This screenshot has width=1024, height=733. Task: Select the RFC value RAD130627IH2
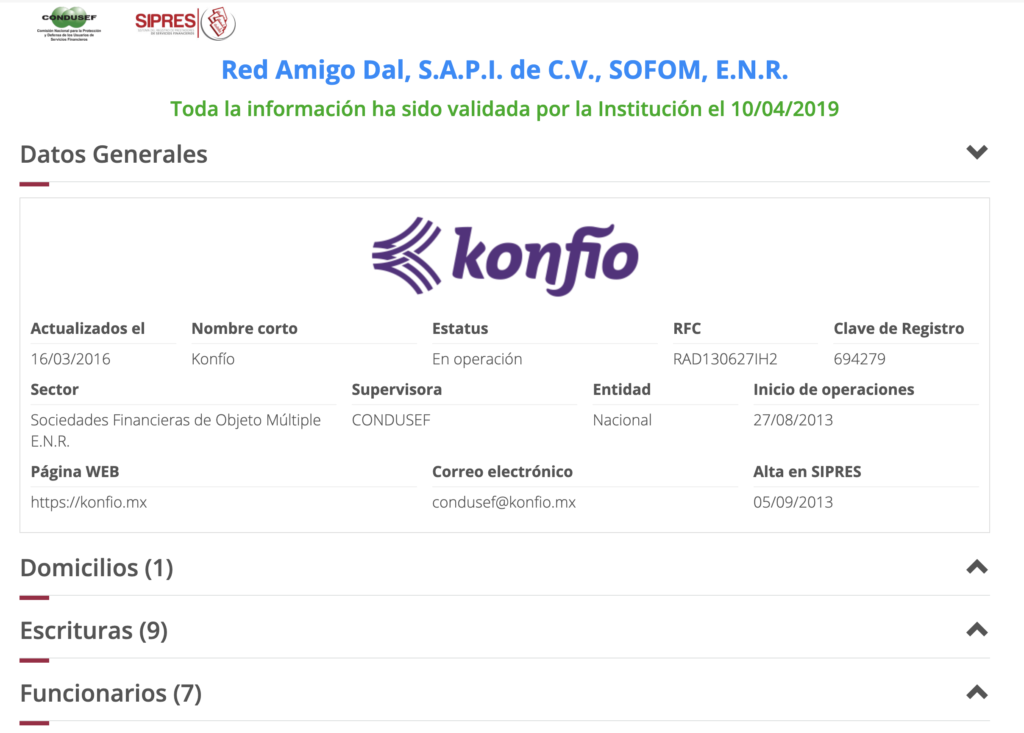[725, 359]
